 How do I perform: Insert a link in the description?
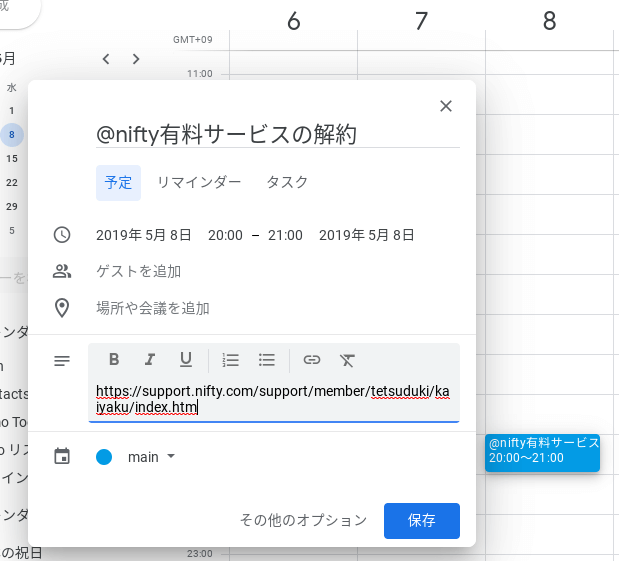311,360
